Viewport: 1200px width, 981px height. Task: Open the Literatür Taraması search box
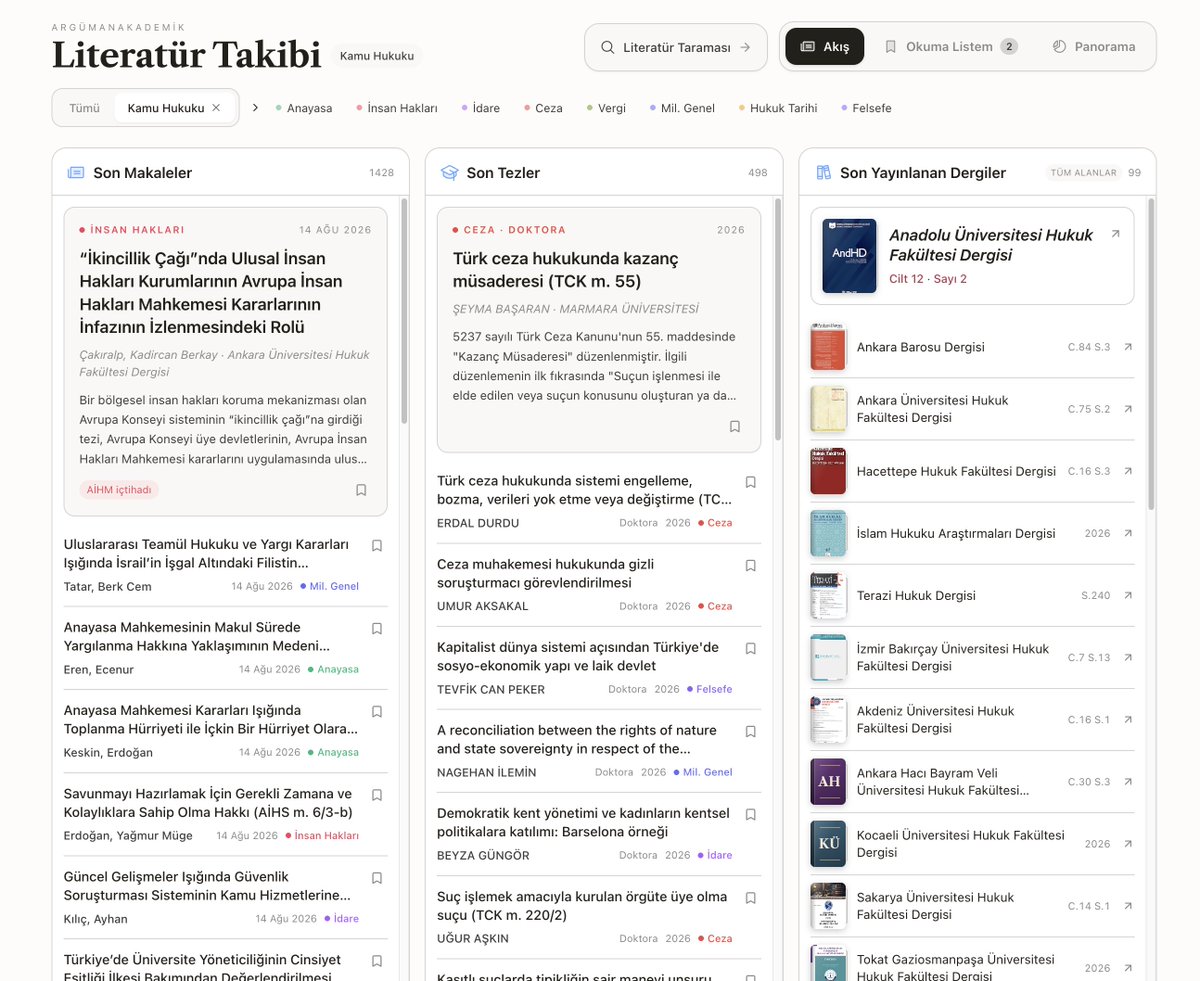coord(676,47)
